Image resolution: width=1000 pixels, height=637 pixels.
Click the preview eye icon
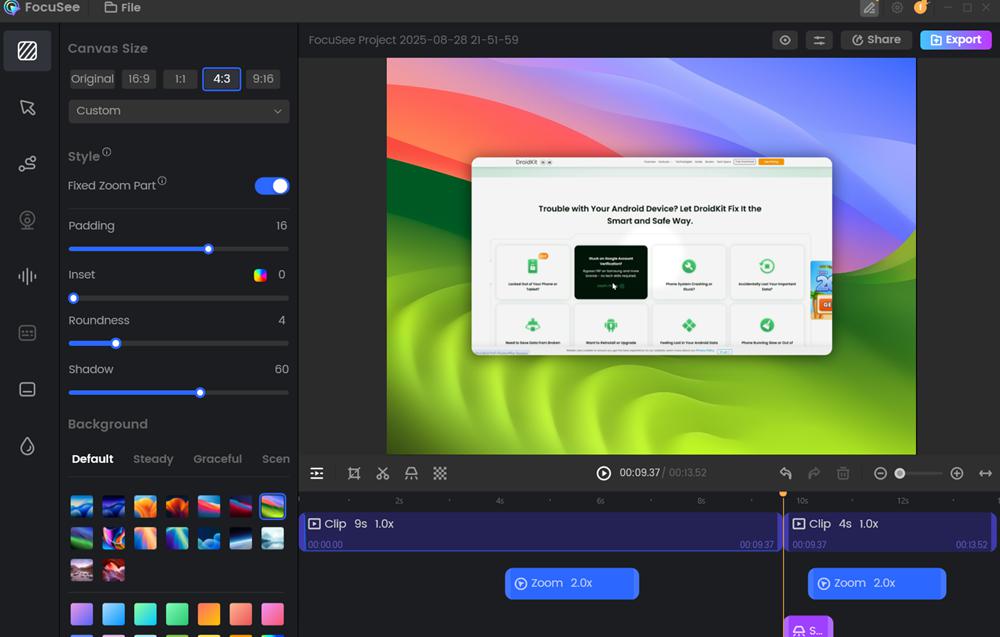(x=785, y=40)
